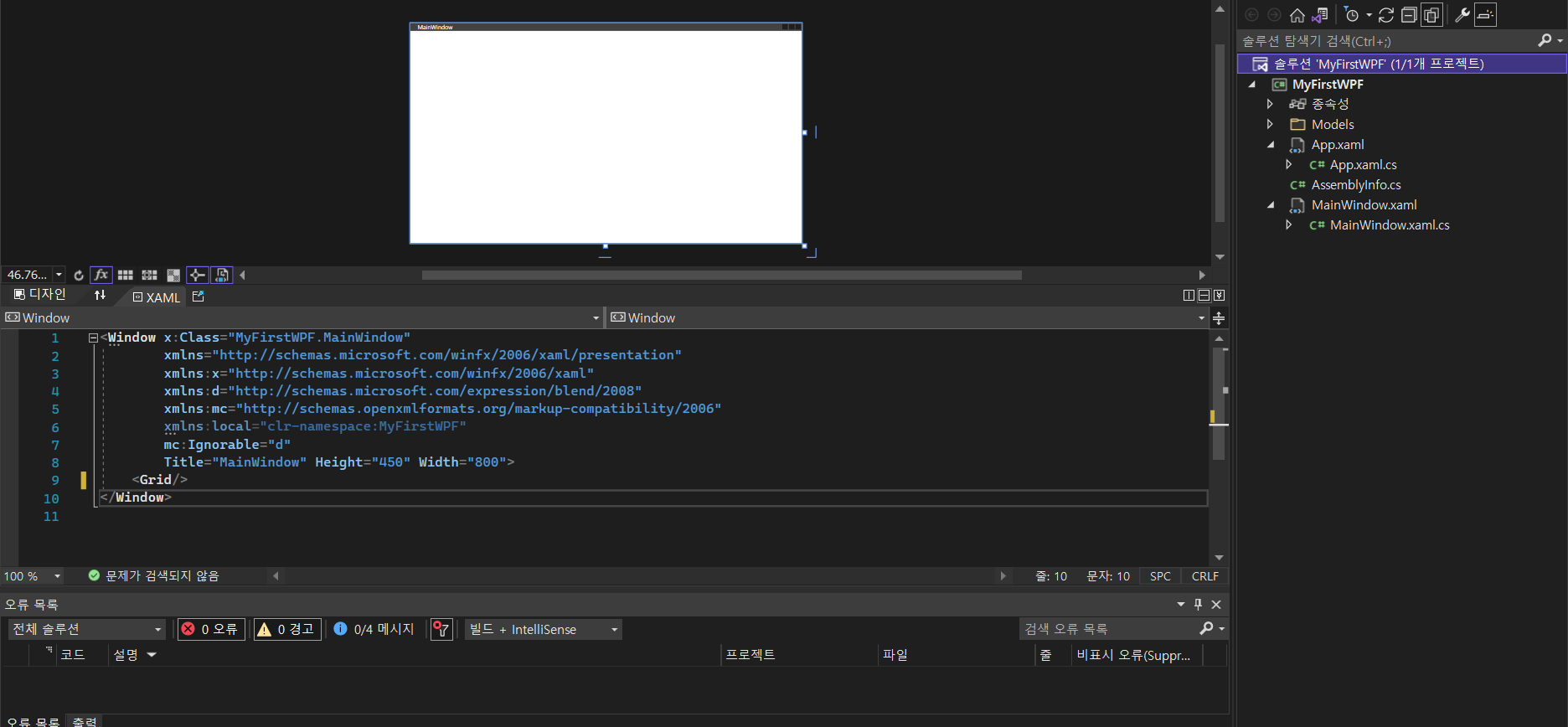Image resolution: width=1568 pixels, height=727 pixels.
Task: Toggle the 0/4 메시지 messages filter
Action: point(374,629)
